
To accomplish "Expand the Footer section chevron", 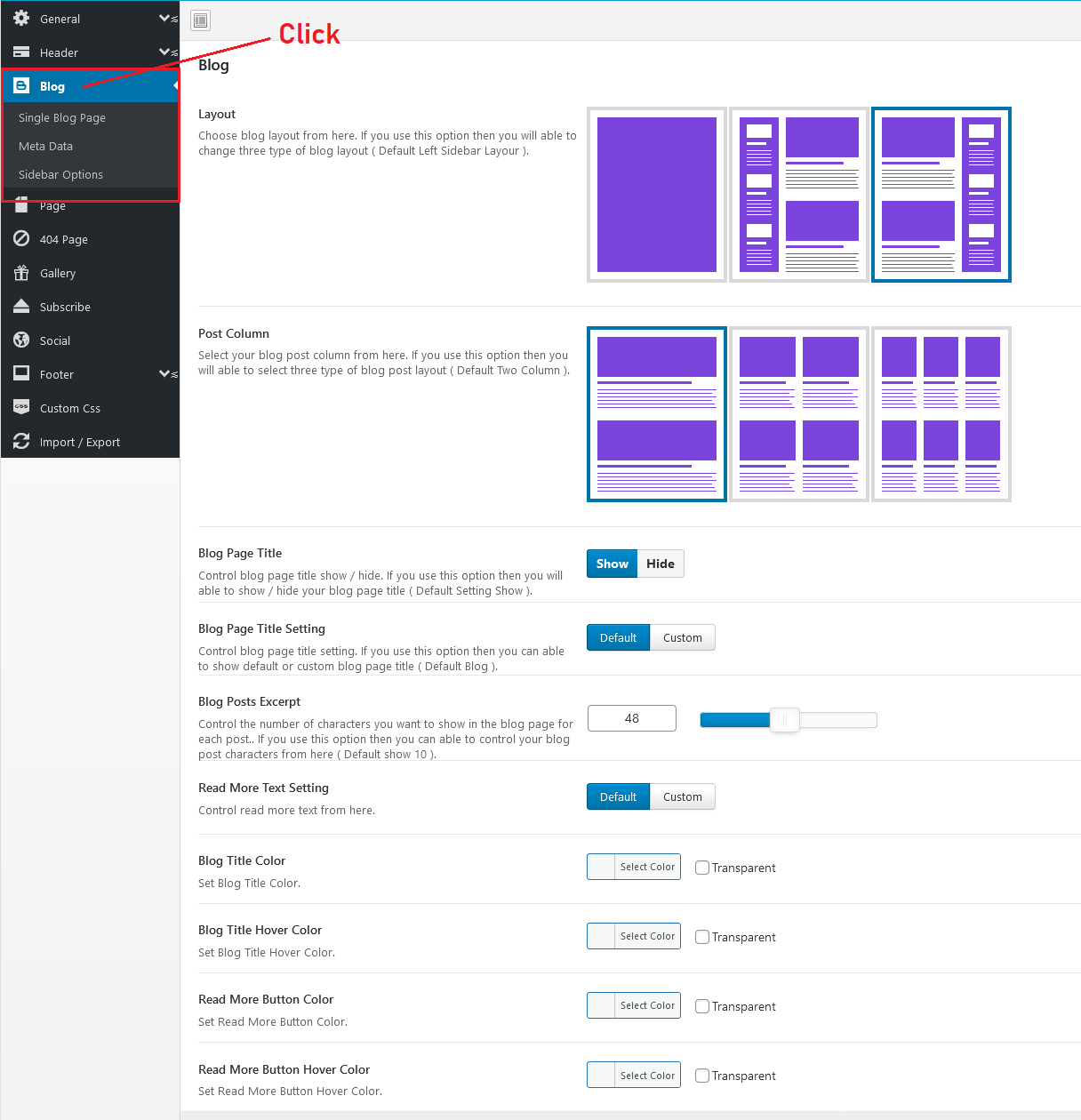I will click(x=165, y=373).
